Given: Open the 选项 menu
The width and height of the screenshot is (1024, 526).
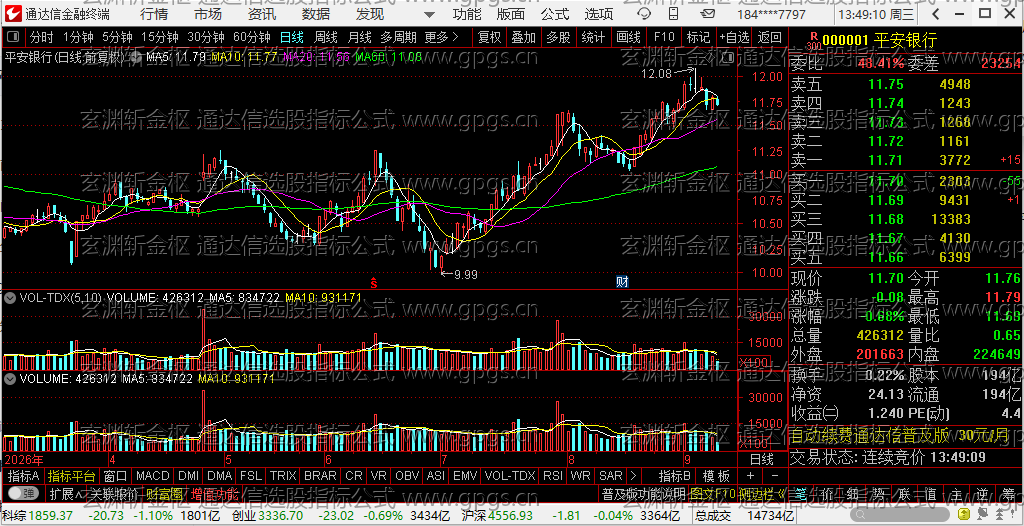Looking at the screenshot, I should click(599, 14).
